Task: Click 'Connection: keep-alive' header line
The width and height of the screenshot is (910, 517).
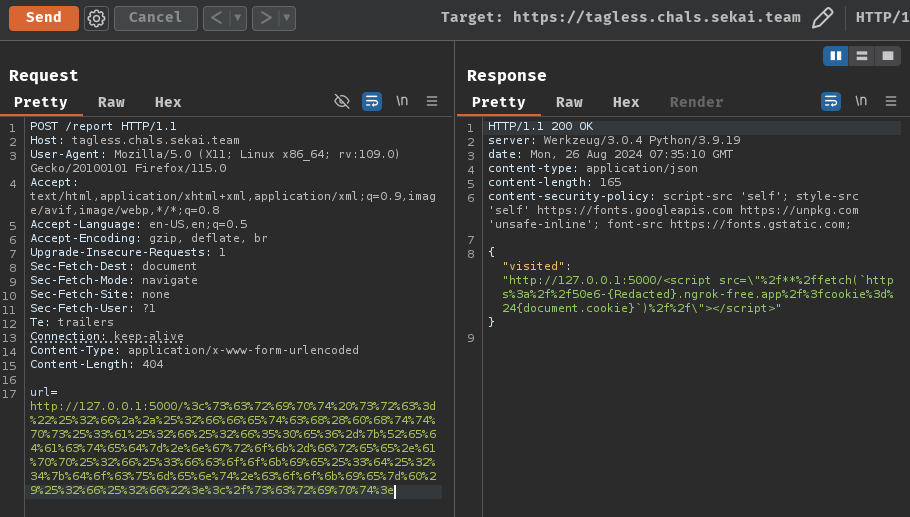Action: [107, 336]
